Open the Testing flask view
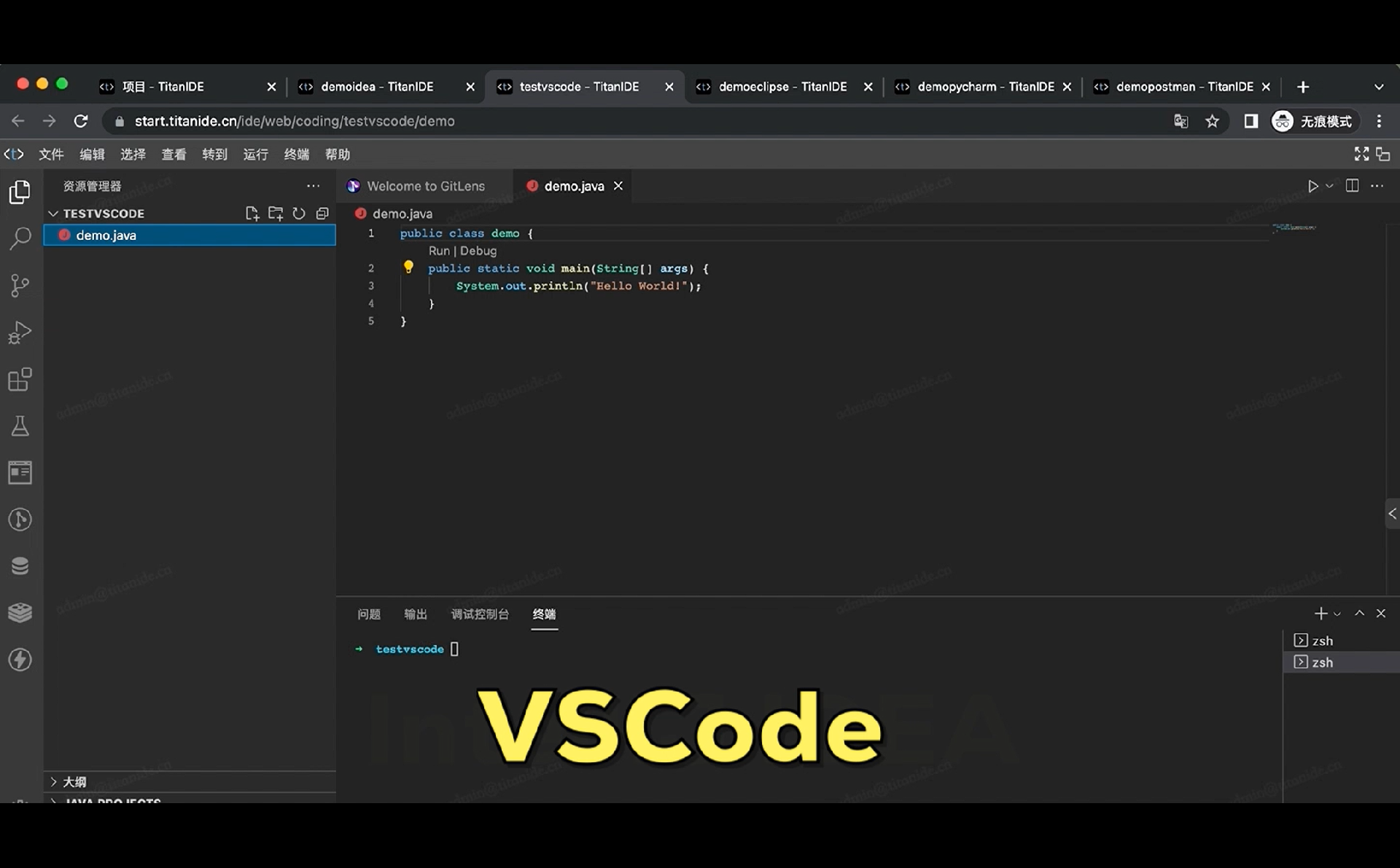This screenshot has width=1400, height=868. pyautogui.click(x=20, y=426)
